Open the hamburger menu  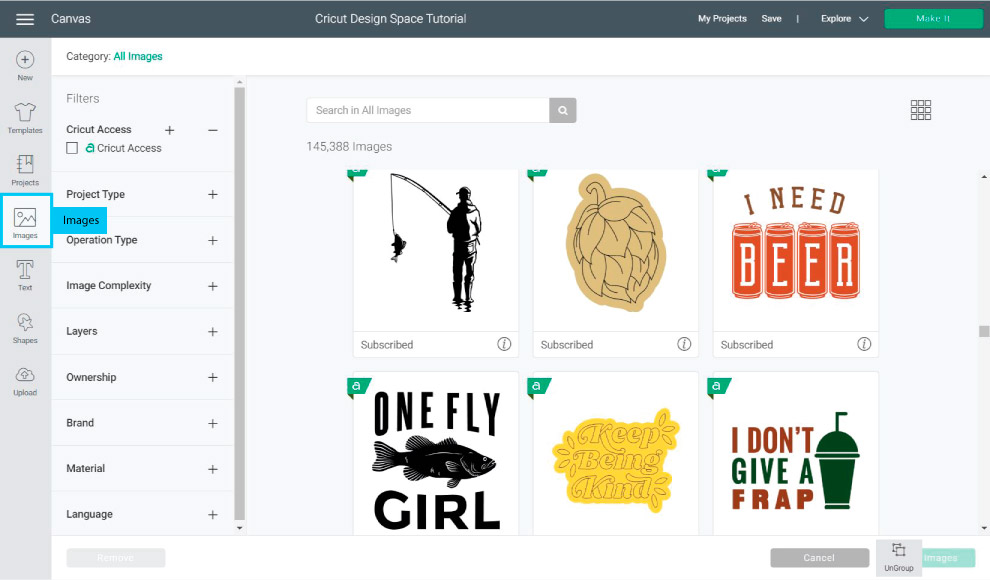point(25,19)
